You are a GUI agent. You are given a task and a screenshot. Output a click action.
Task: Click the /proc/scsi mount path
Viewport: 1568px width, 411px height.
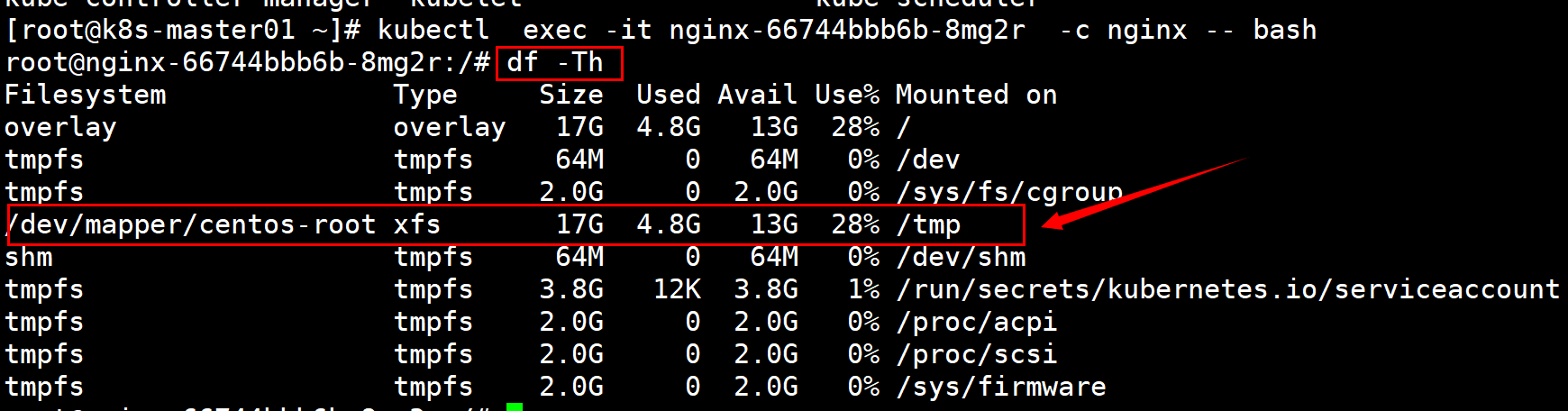[x=977, y=354]
